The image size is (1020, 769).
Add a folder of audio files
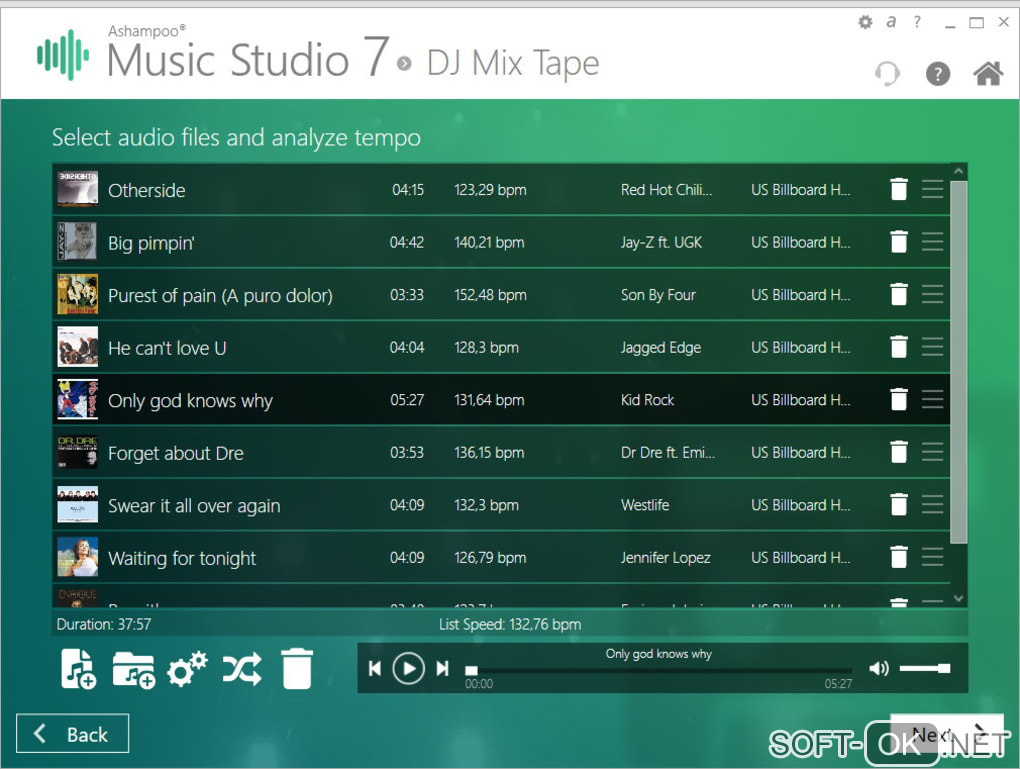[x=133, y=670]
